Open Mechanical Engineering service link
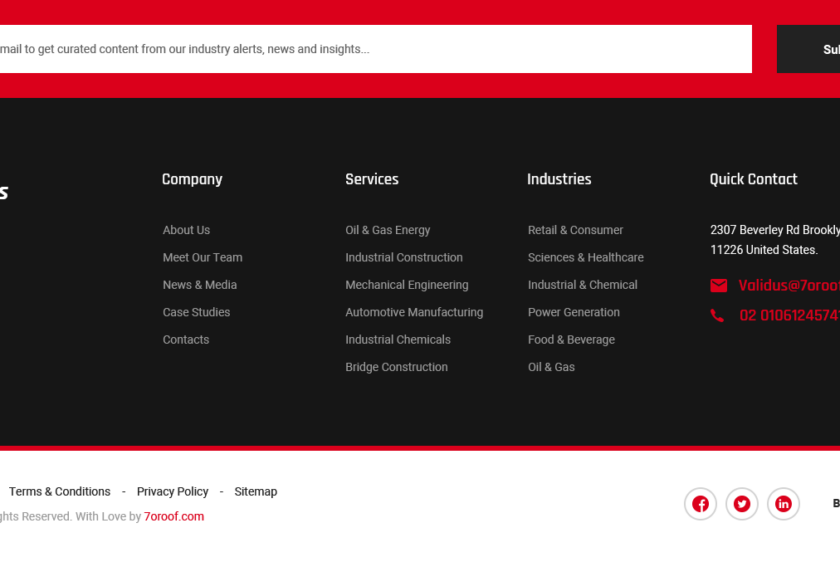Image resolution: width=840 pixels, height=562 pixels. 407,284
